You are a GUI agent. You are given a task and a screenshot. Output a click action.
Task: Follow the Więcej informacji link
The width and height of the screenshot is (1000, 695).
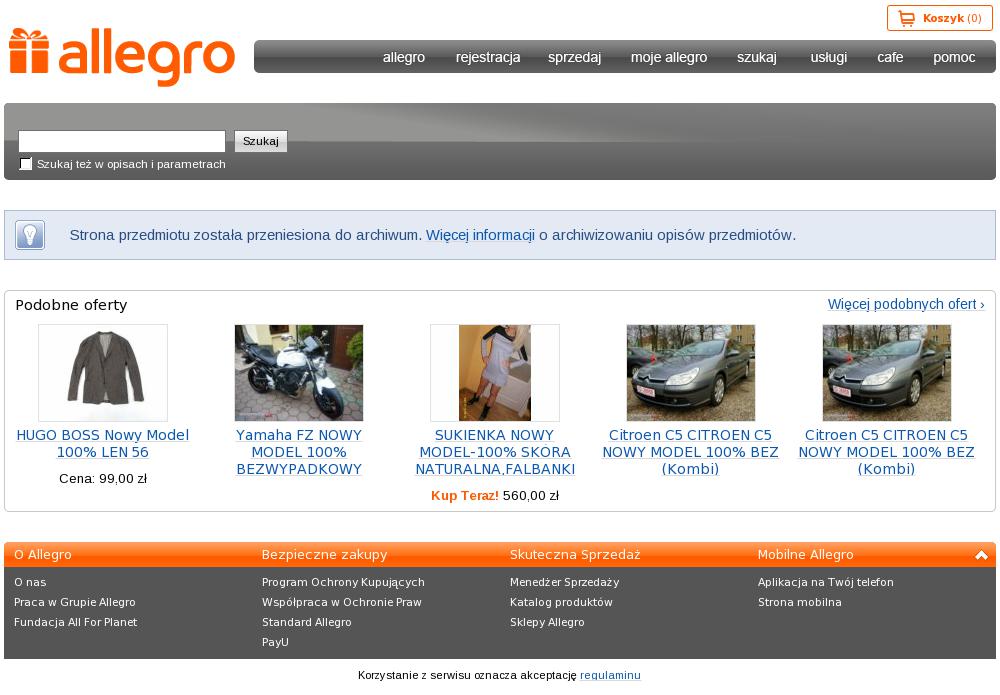pos(480,235)
